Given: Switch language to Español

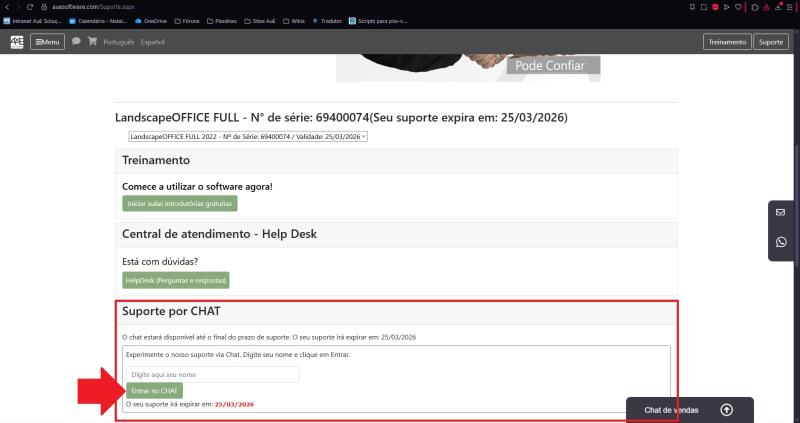Looking at the screenshot, I should point(152,42).
